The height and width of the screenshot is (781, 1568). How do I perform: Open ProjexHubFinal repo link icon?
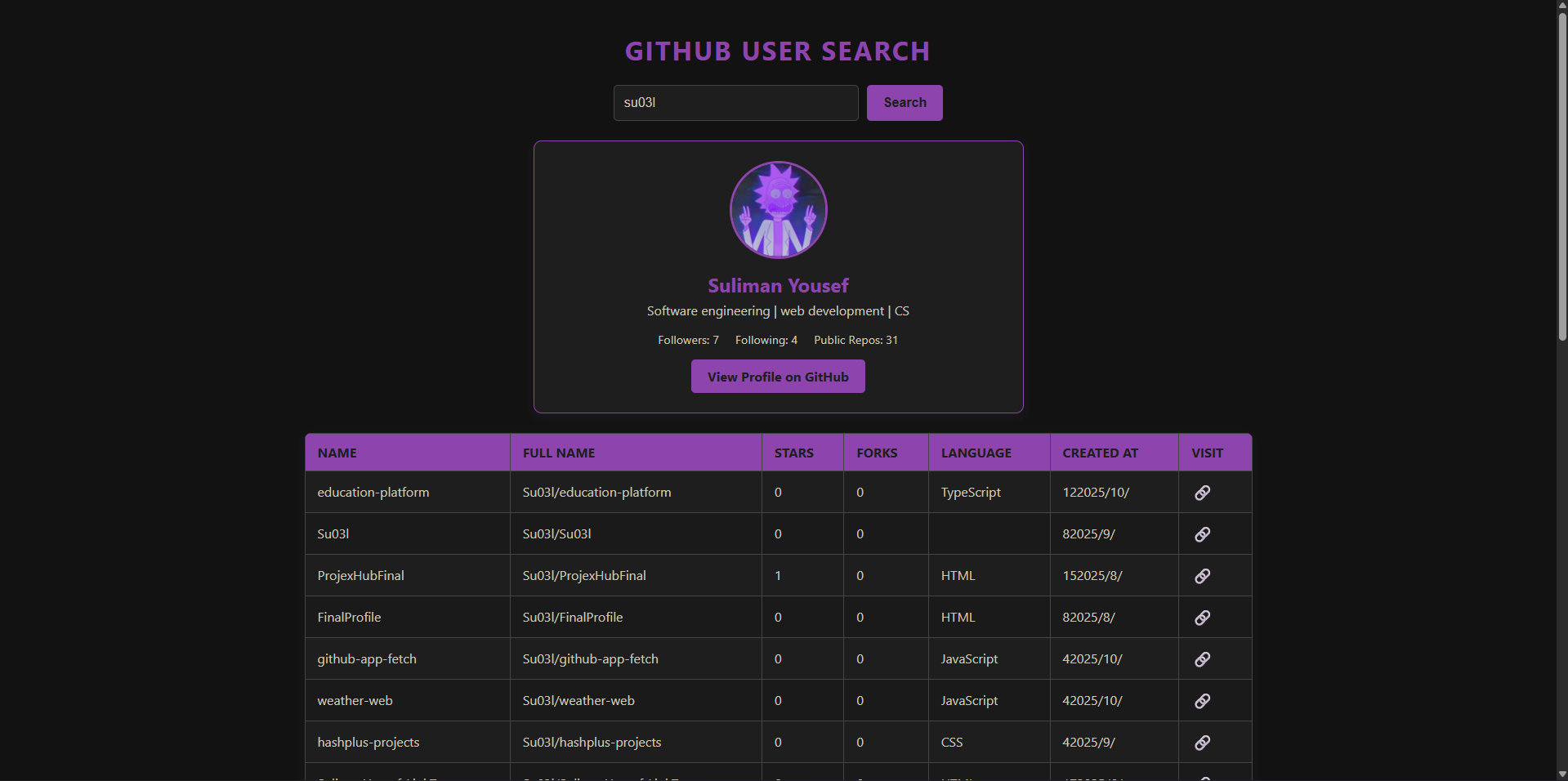tap(1202, 576)
